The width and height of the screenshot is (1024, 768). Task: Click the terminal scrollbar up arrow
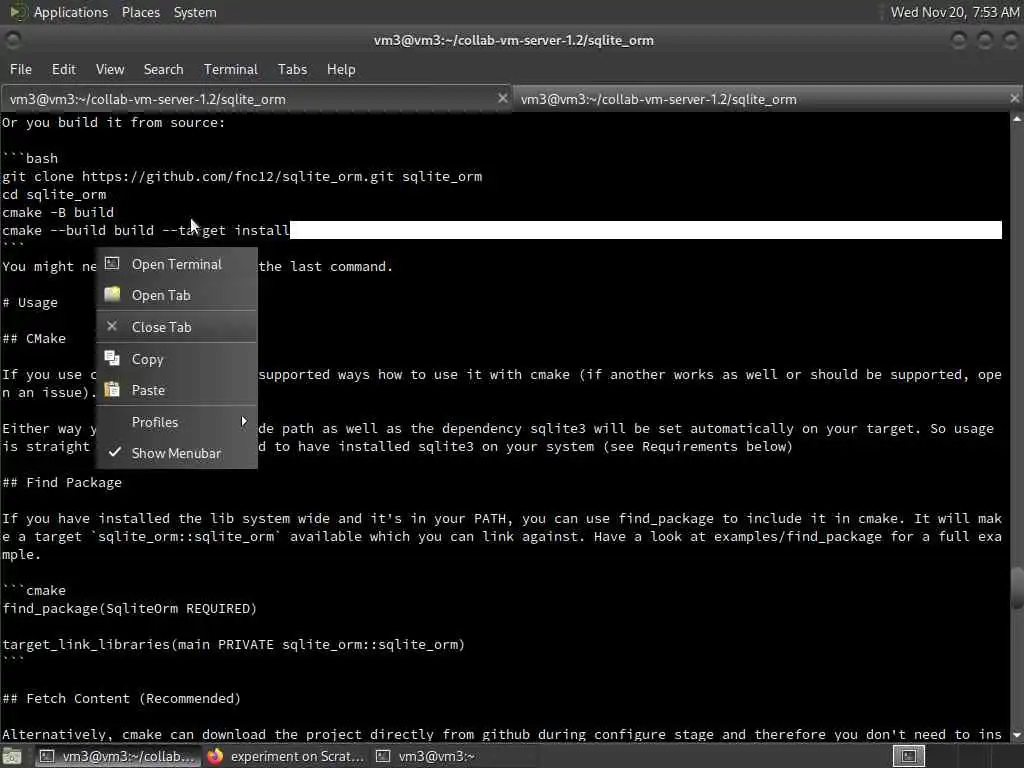pyautogui.click(x=1017, y=119)
